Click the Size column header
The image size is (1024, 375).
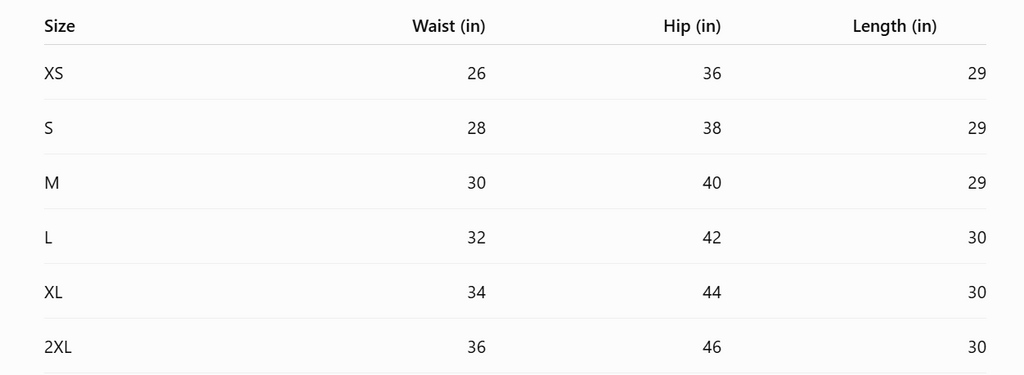click(x=59, y=26)
